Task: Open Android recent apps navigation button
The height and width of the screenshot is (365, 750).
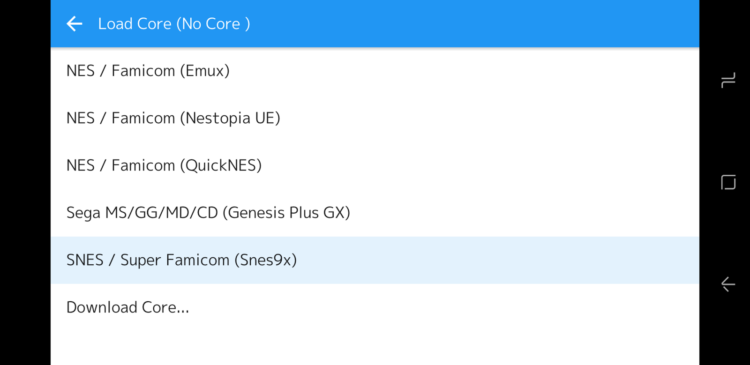Action: point(728,80)
